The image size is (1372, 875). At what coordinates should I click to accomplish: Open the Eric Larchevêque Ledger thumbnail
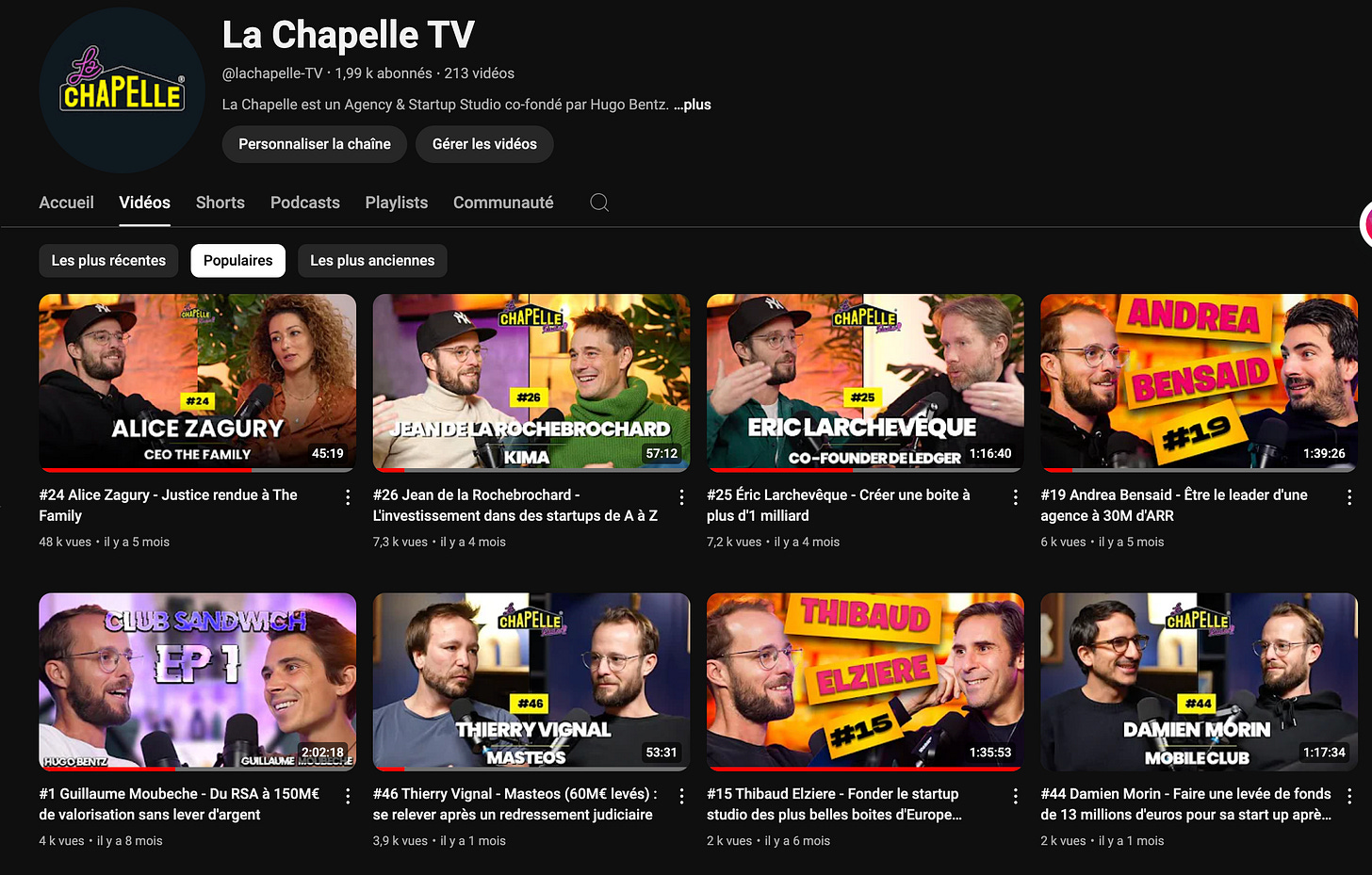[865, 382]
